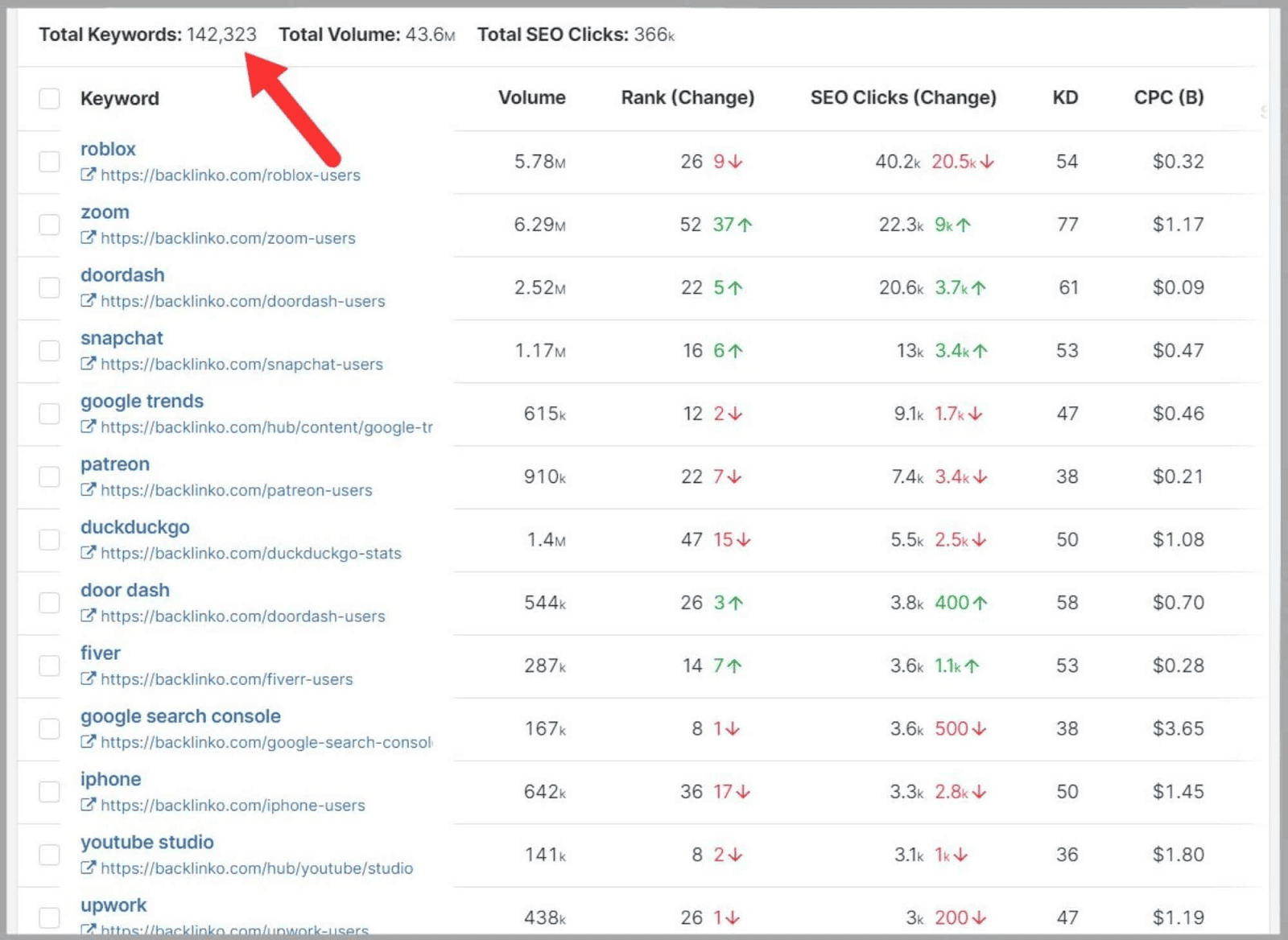
Task: Click the external link icon for the doordash URL
Action: [89, 301]
